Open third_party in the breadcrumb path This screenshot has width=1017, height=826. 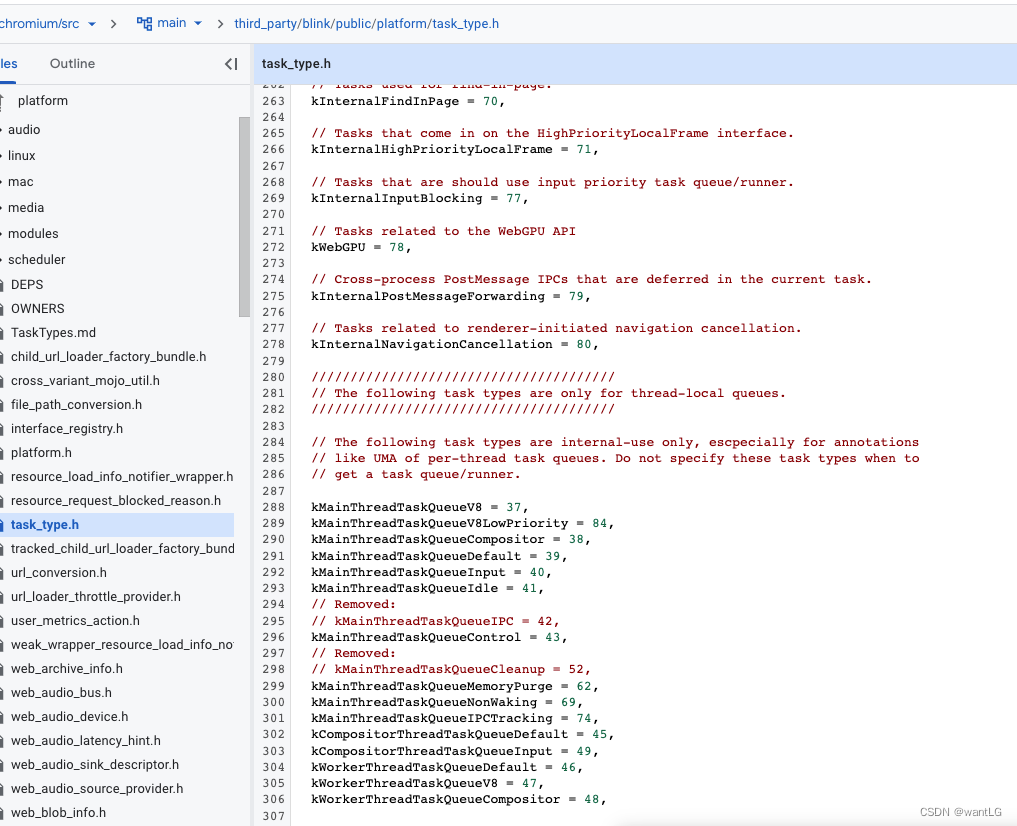click(x=266, y=24)
